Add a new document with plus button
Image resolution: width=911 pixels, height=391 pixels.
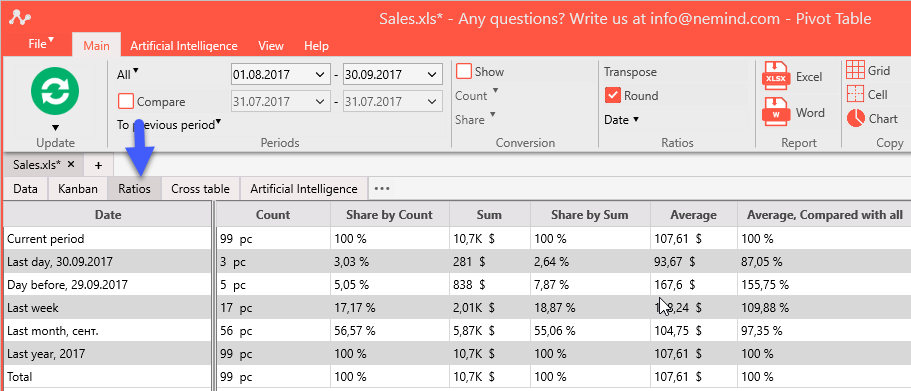tap(98, 166)
